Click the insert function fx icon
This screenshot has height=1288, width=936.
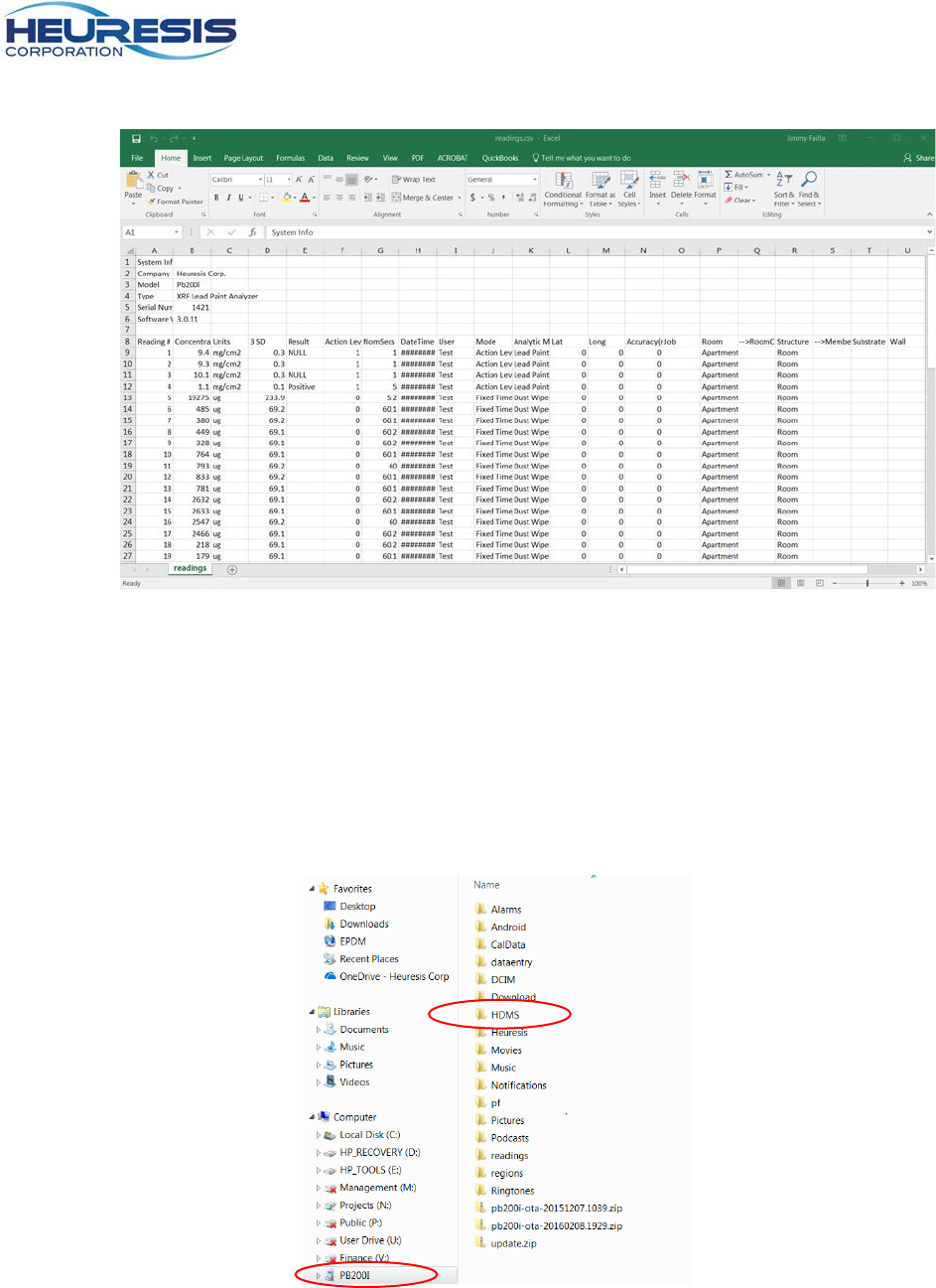pos(252,232)
